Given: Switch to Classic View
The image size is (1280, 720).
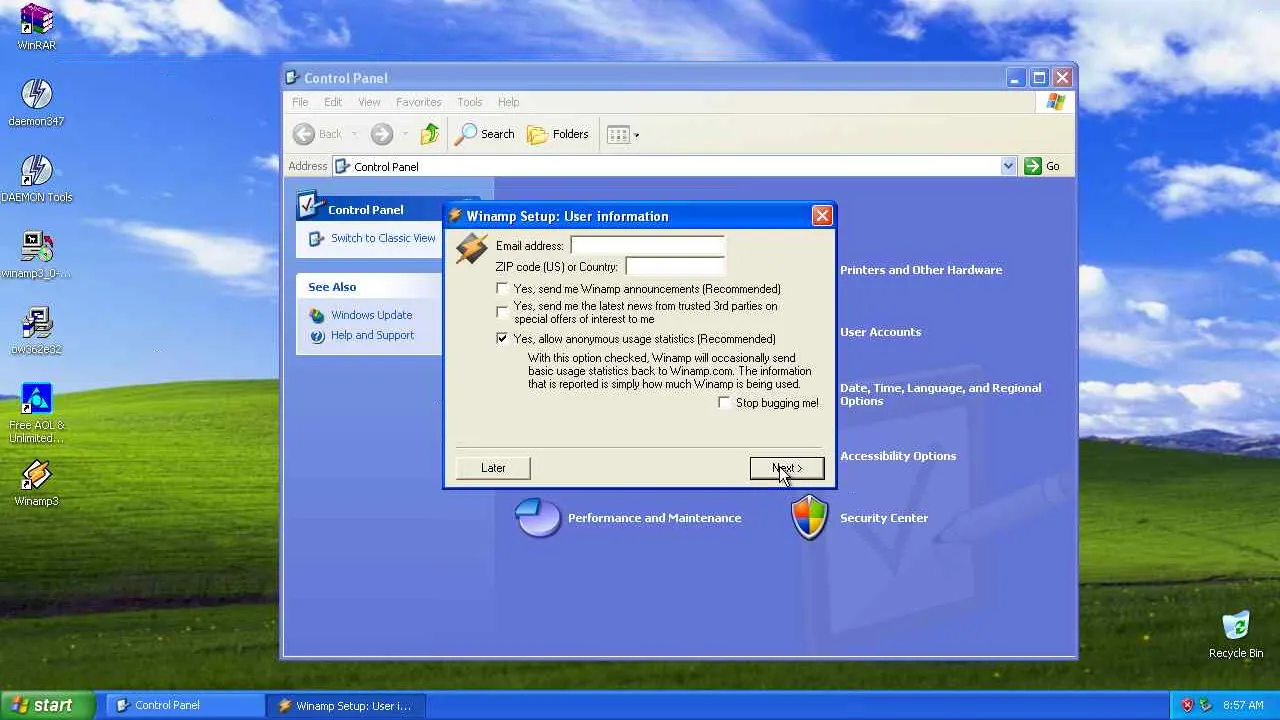Looking at the screenshot, I should click(383, 238).
